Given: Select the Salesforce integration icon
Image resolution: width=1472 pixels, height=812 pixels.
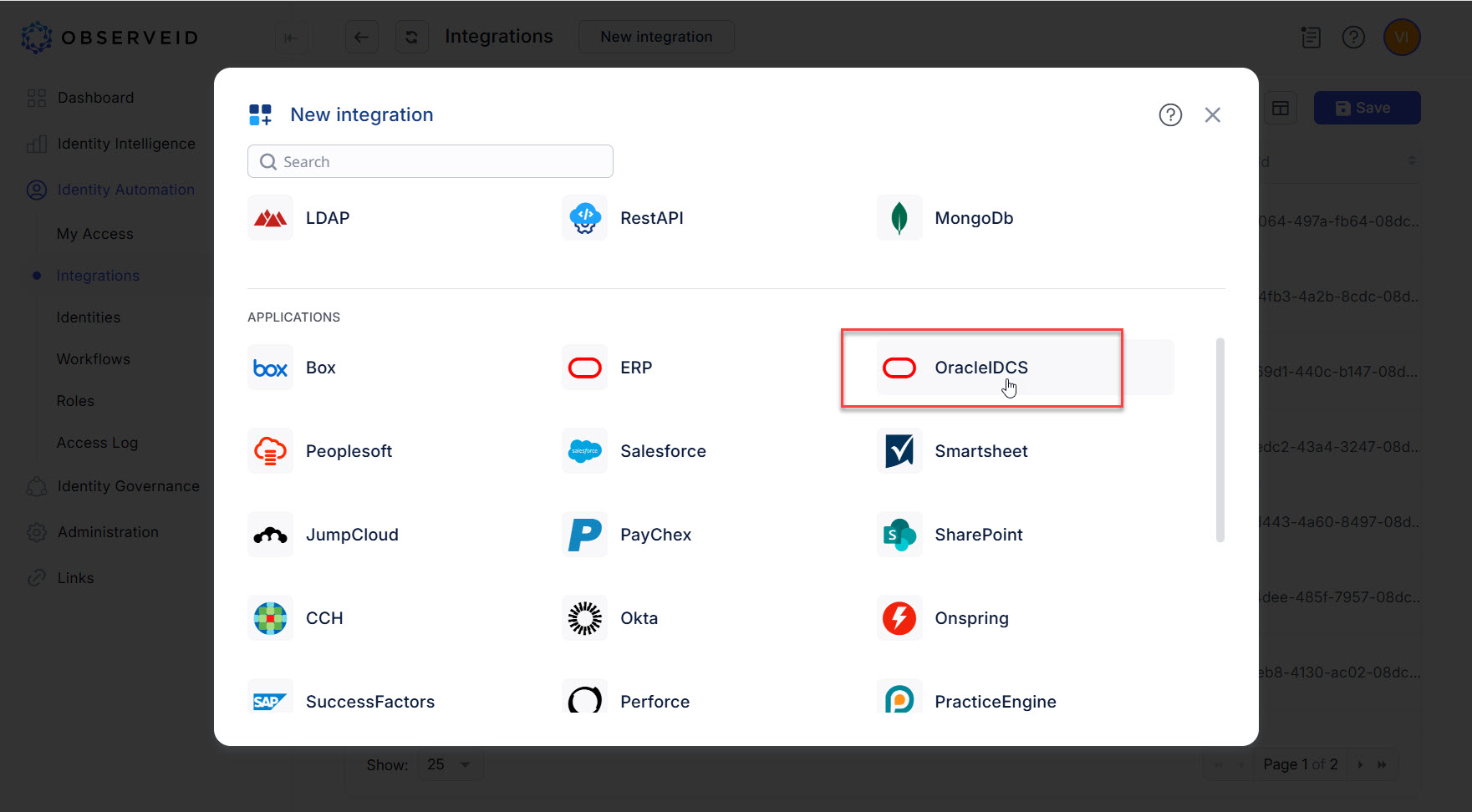Looking at the screenshot, I should [x=584, y=450].
